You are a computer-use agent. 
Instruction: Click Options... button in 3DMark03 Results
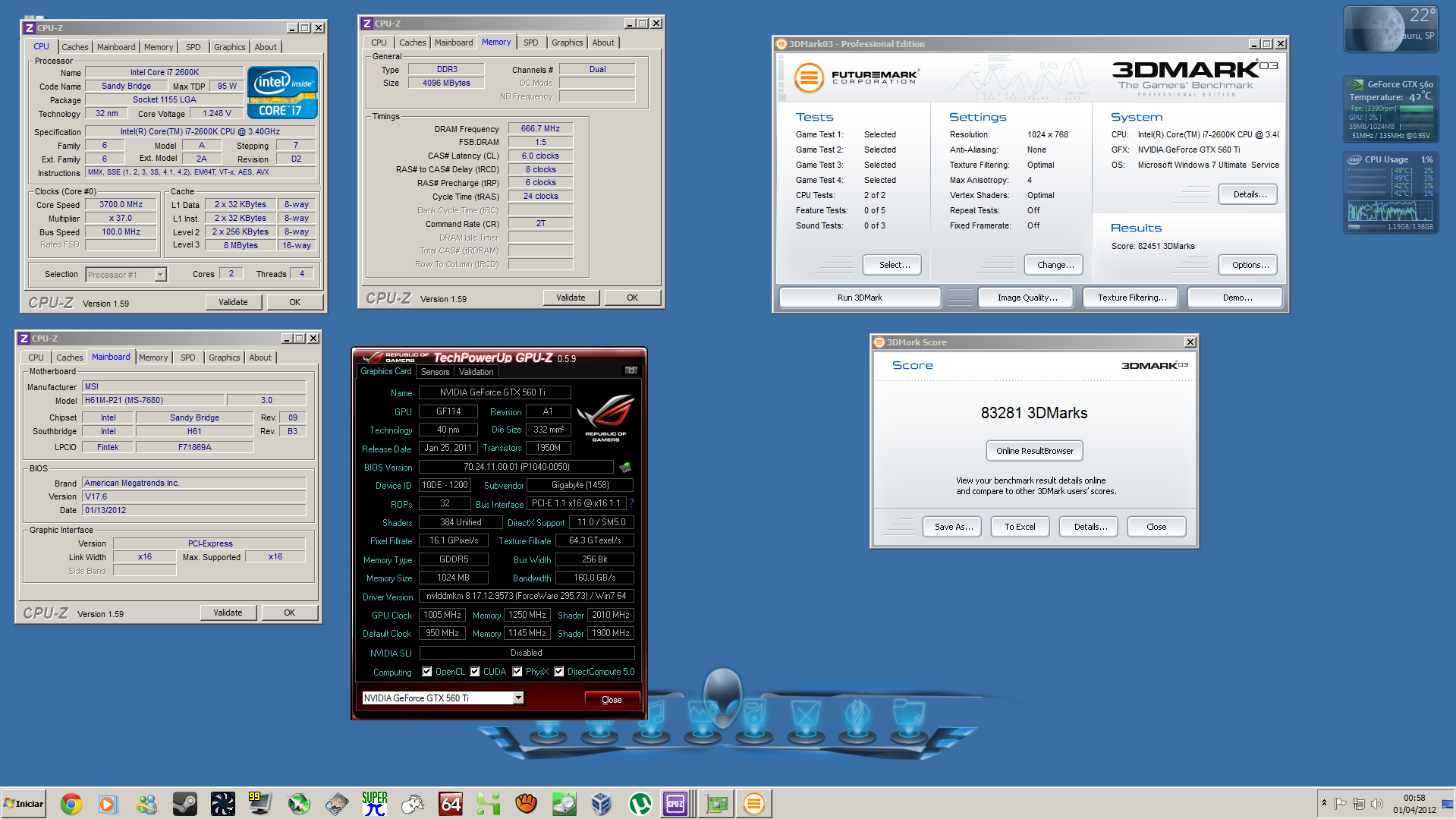pyautogui.click(x=1250, y=265)
